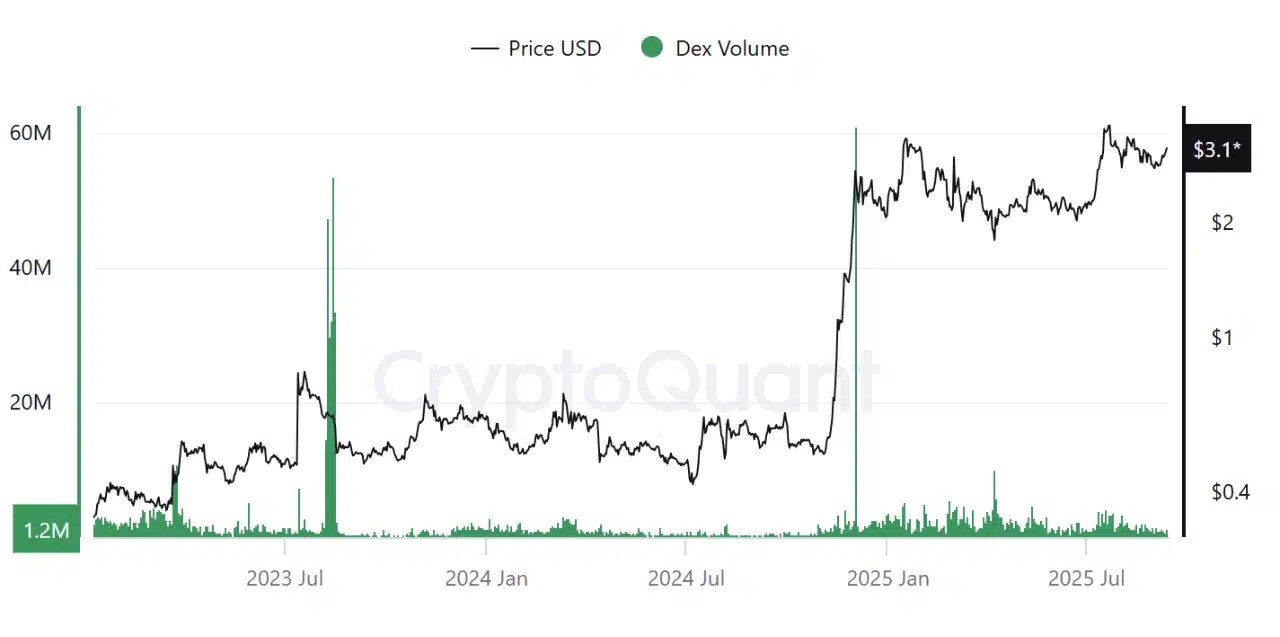This screenshot has height=637, width=1280.
Task: Select the 2025 Jul date tick
Action: point(1087,578)
